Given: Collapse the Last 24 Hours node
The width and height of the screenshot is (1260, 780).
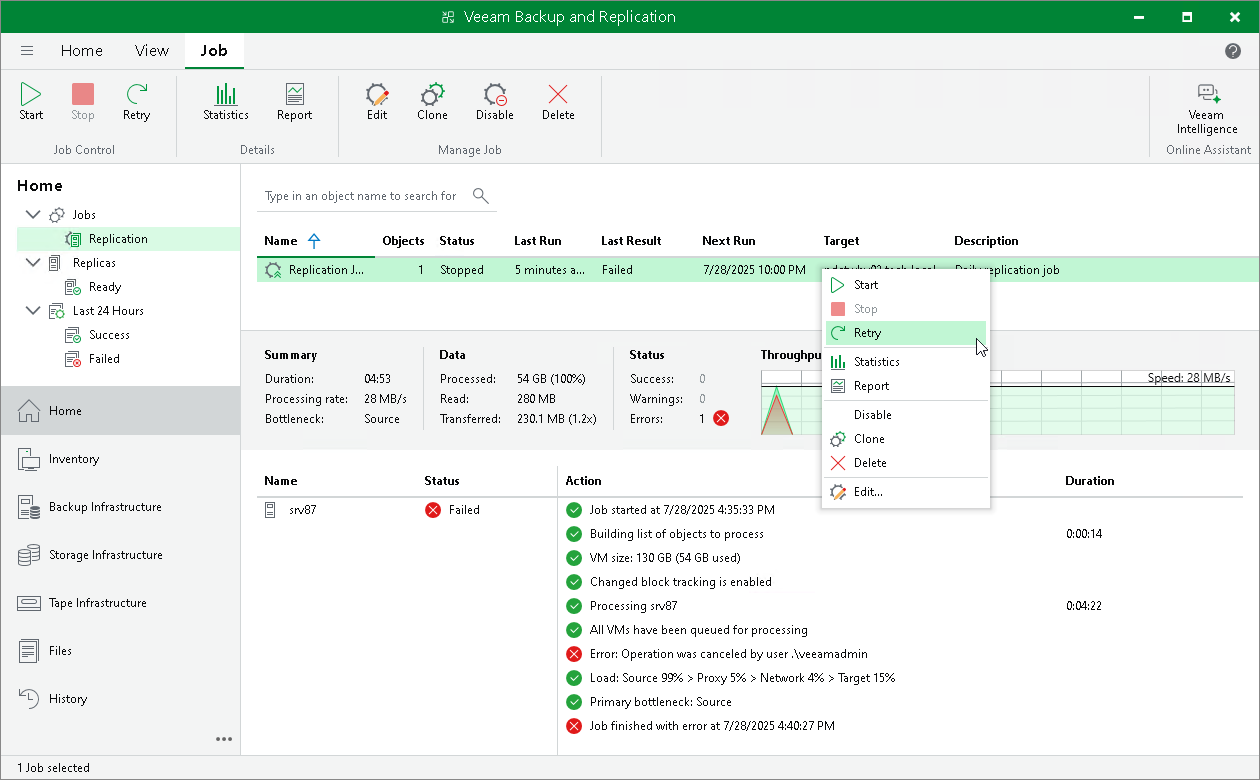Looking at the screenshot, I should click(33, 311).
